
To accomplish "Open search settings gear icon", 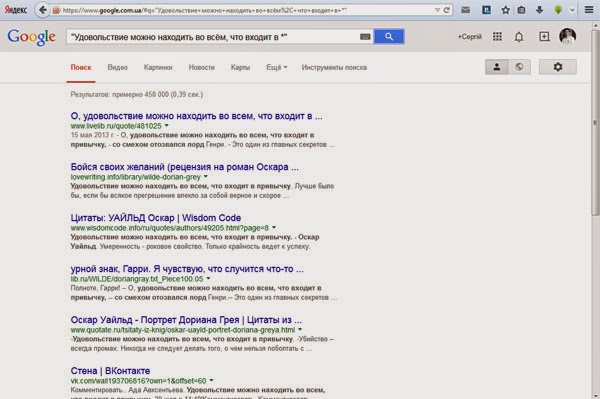I will point(558,67).
